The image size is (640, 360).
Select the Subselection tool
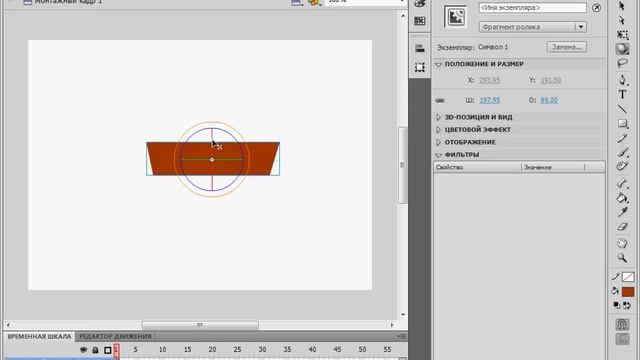coord(622,20)
